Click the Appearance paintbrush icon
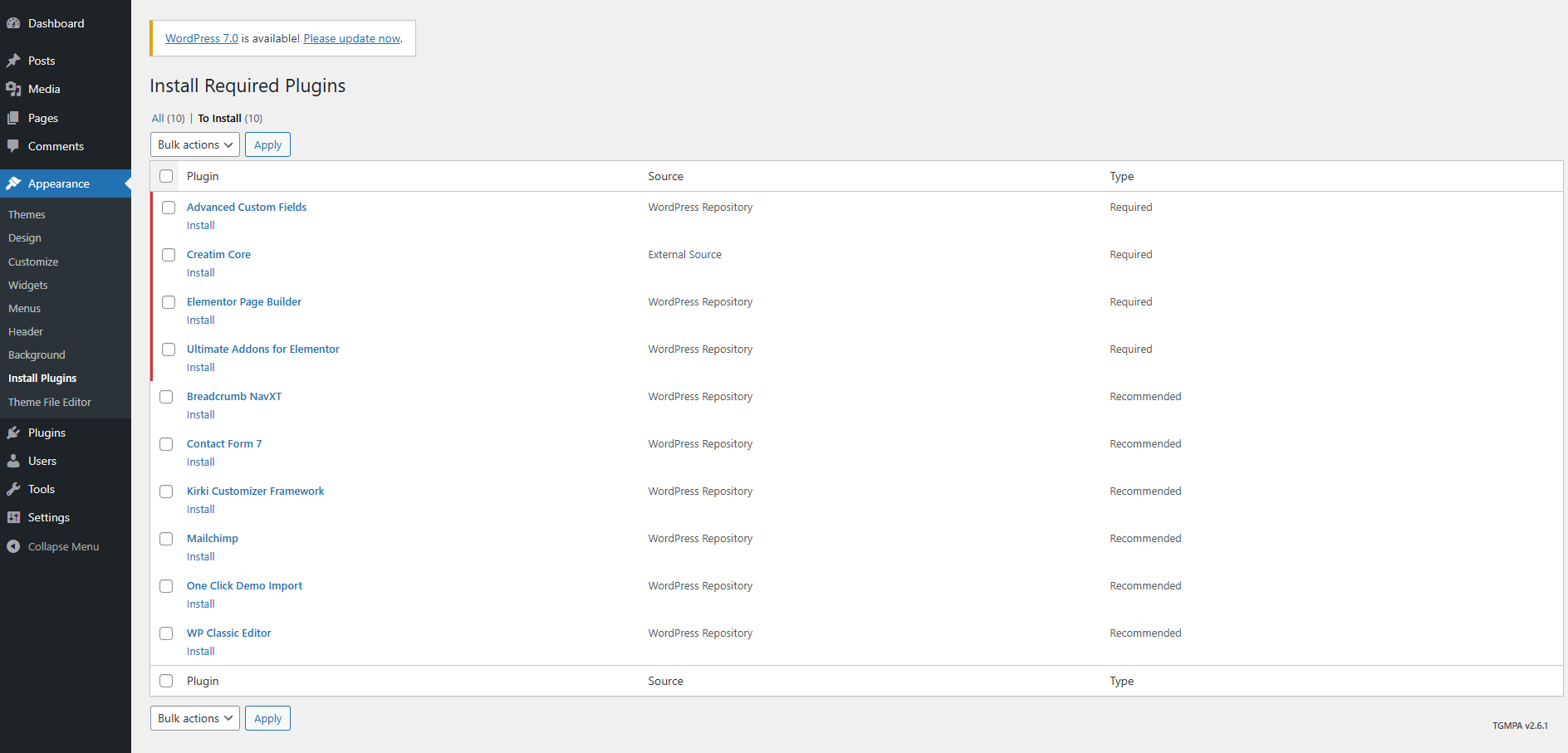The width and height of the screenshot is (1568, 753). point(13,183)
